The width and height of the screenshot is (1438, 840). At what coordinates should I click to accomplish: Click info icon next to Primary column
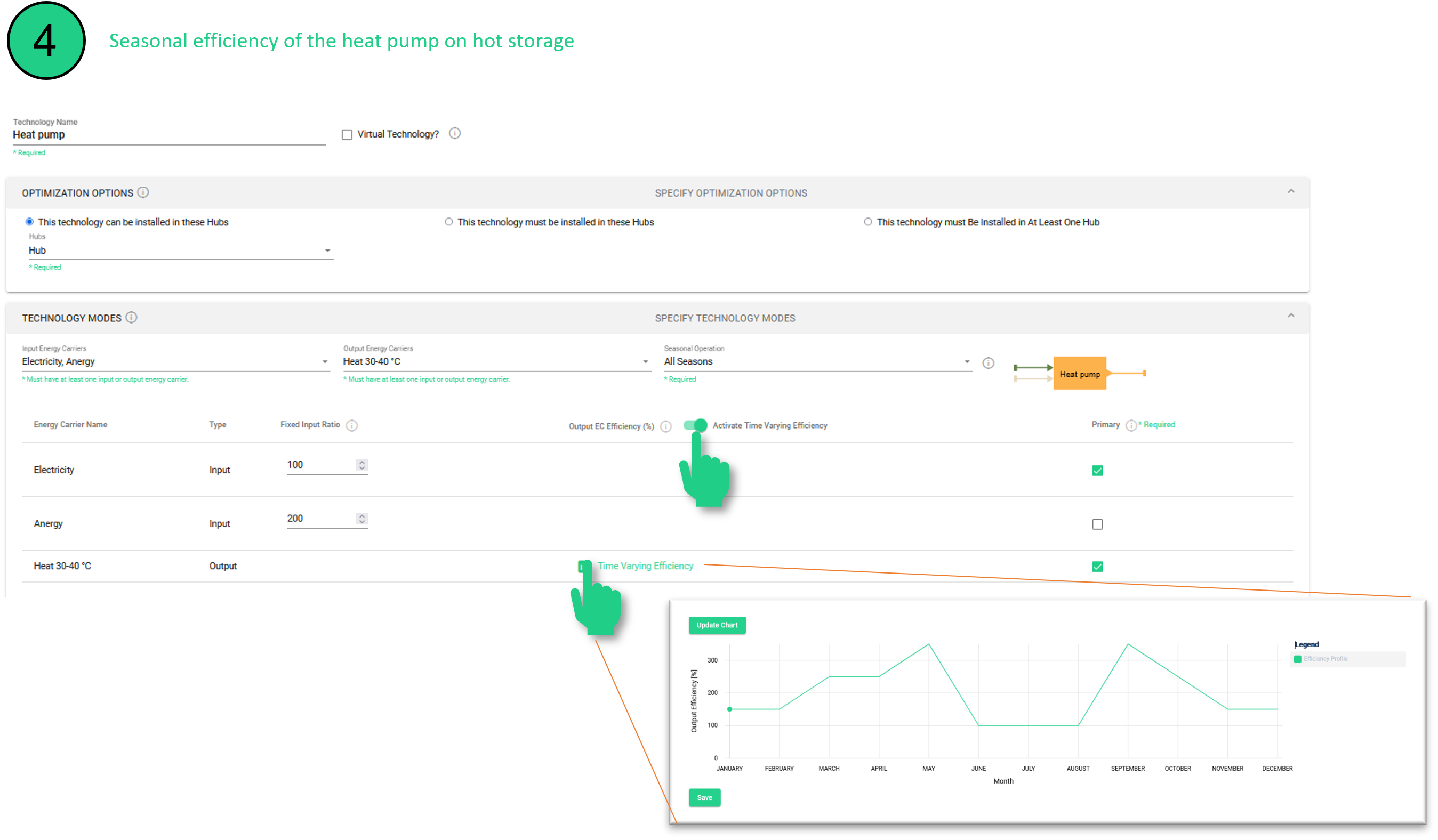click(1131, 425)
